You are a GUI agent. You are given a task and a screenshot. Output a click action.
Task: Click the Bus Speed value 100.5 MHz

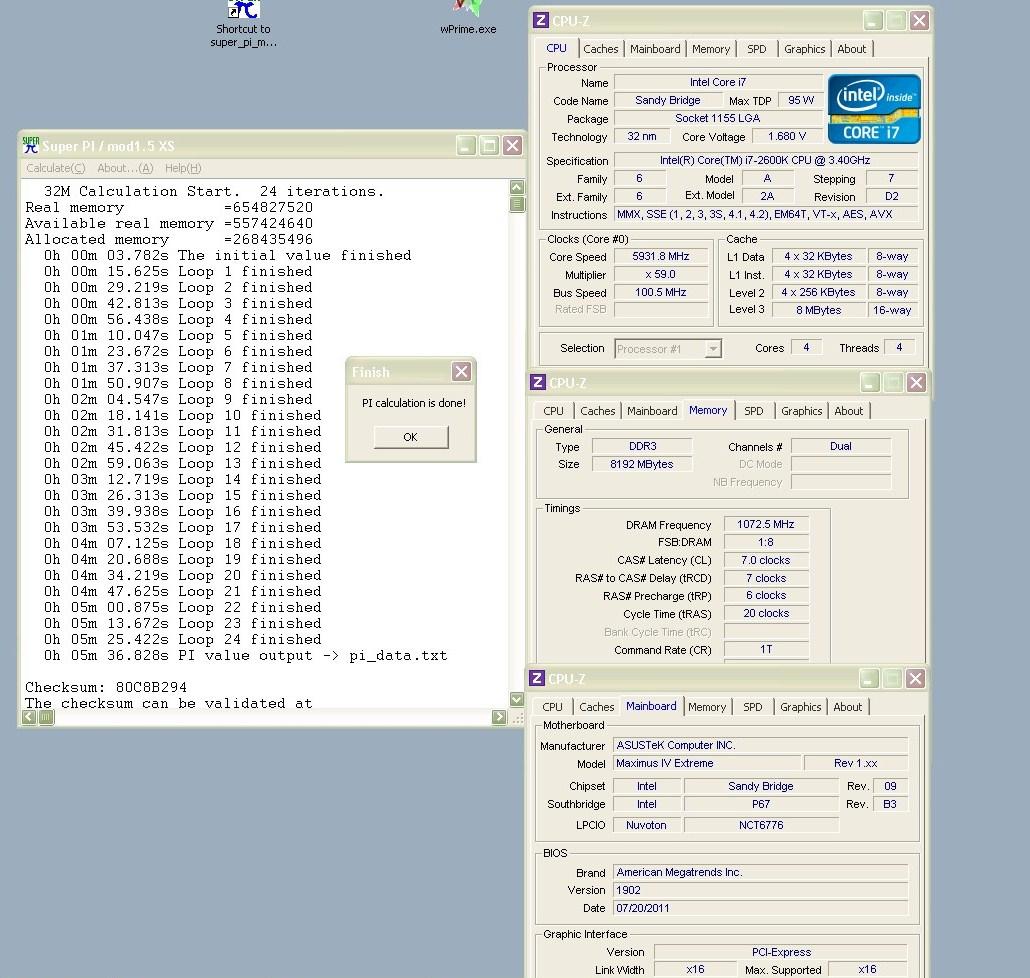click(661, 292)
